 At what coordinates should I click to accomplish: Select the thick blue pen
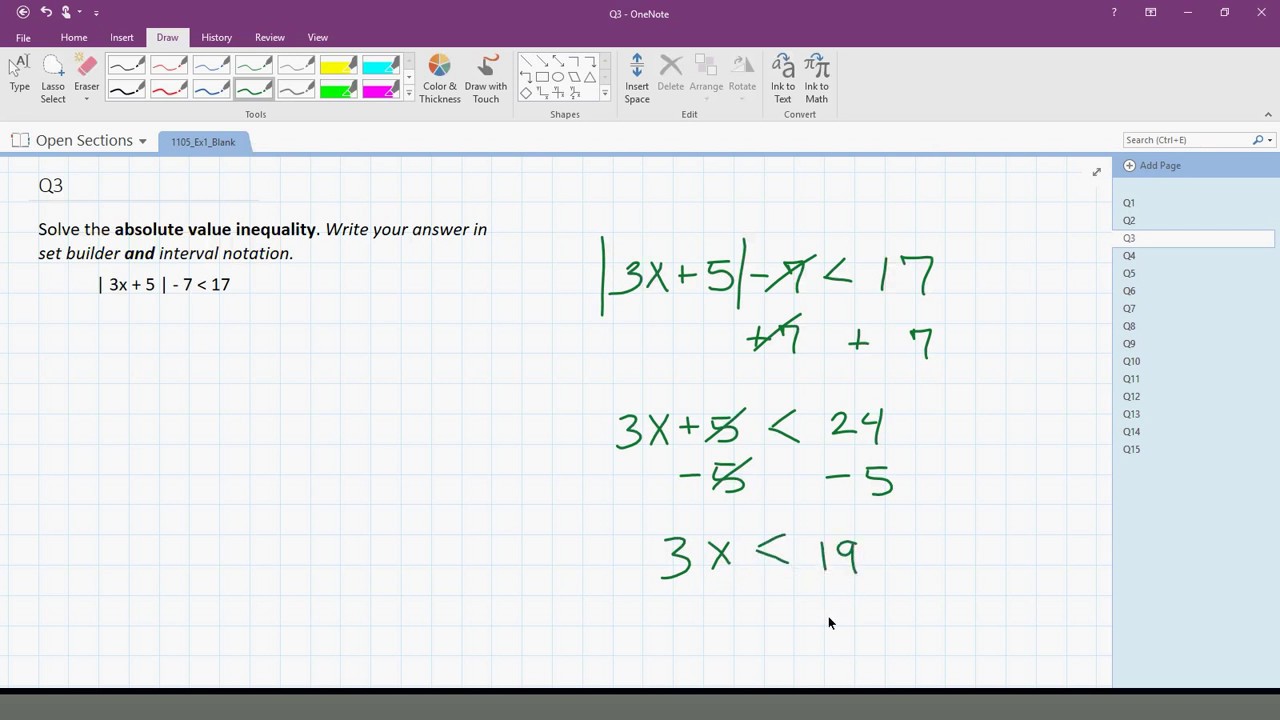[212, 90]
